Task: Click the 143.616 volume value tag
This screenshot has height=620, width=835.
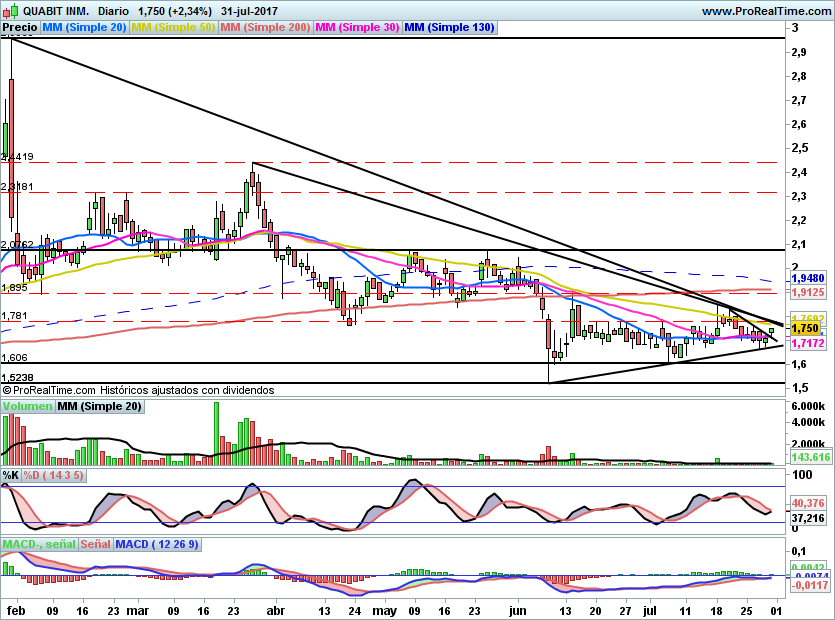Action: click(x=811, y=457)
